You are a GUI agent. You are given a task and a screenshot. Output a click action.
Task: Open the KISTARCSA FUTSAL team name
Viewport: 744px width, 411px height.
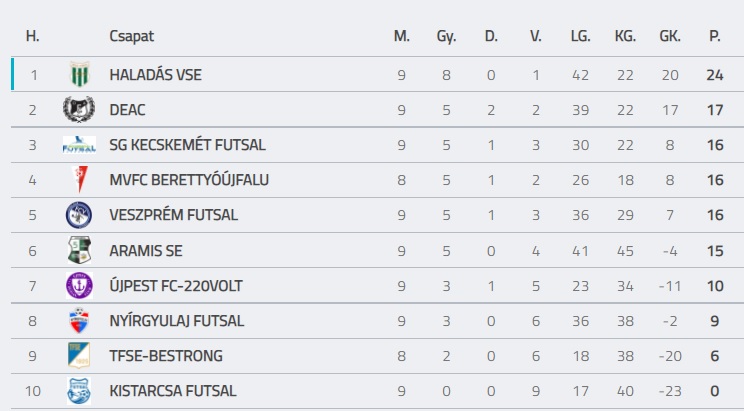tap(173, 391)
